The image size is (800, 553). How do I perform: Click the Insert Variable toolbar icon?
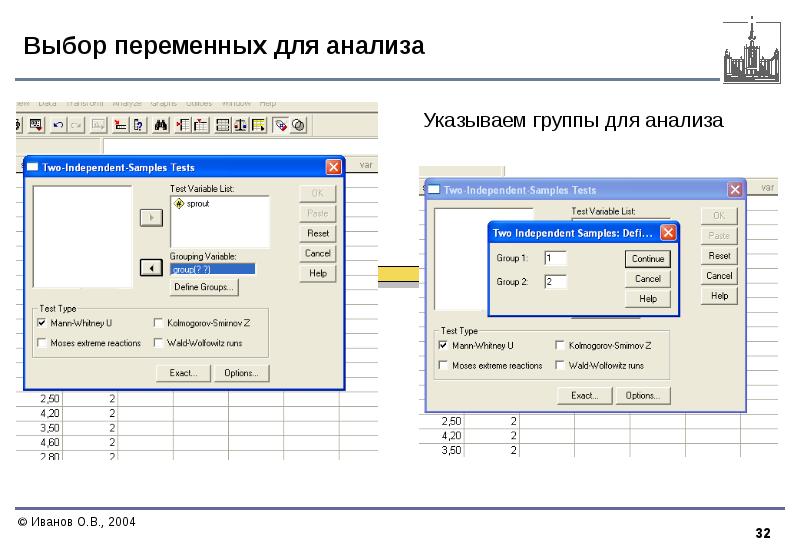point(201,125)
